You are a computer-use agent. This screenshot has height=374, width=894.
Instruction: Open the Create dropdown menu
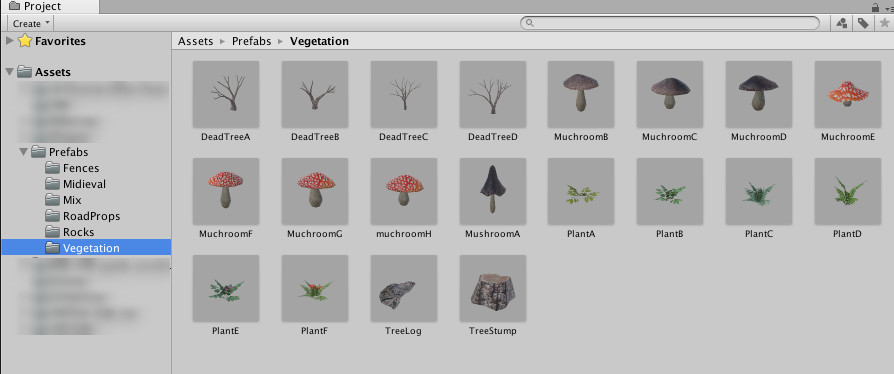pyautogui.click(x=31, y=23)
